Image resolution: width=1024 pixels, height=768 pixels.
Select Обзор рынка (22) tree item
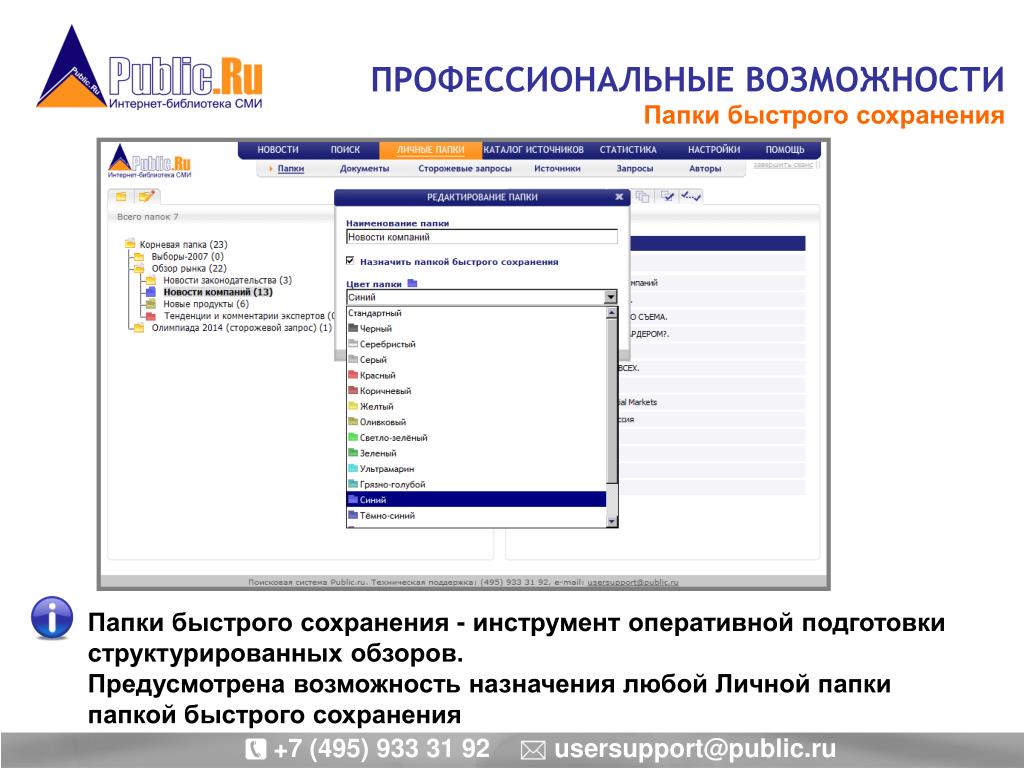click(x=189, y=268)
